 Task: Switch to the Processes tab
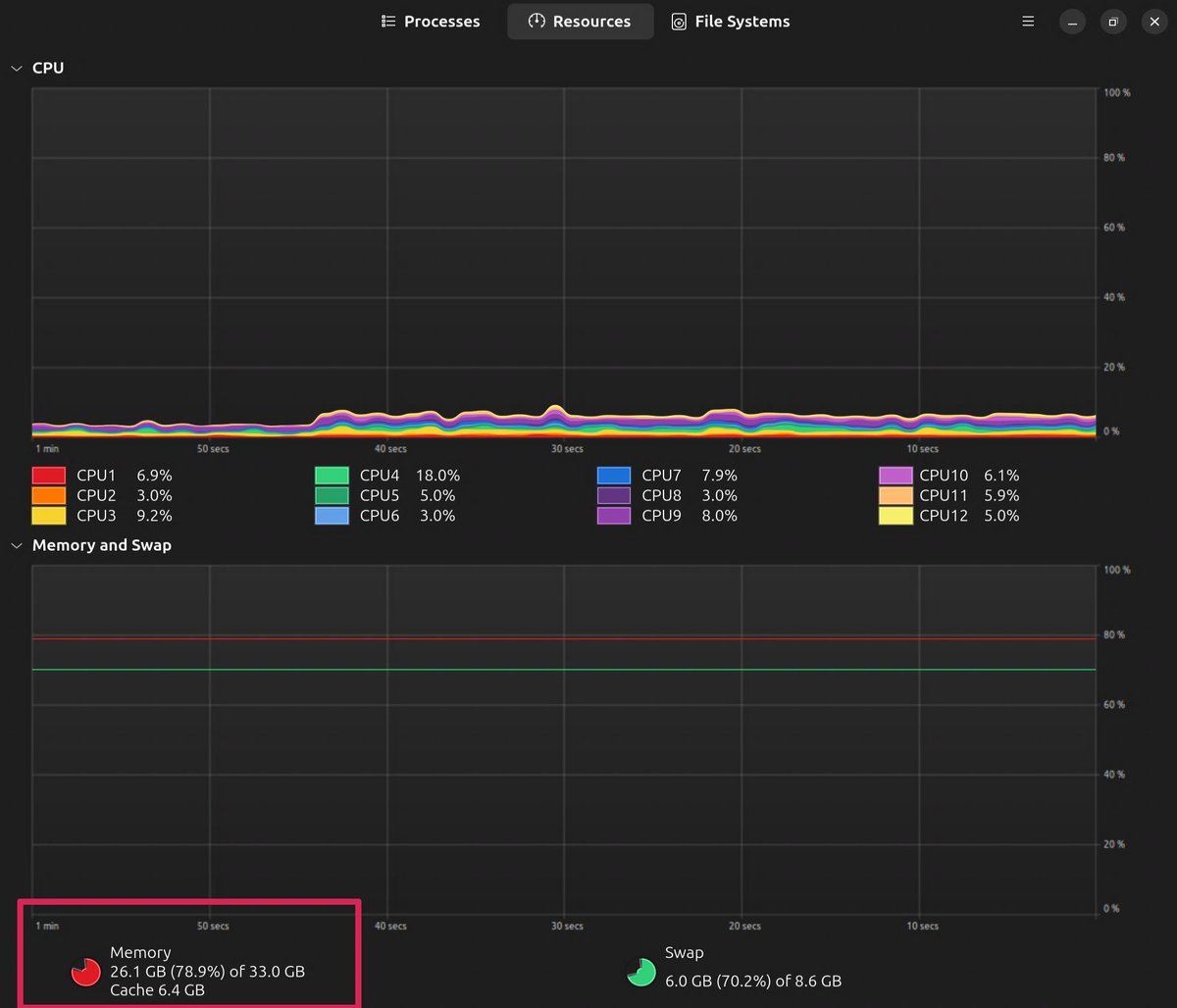pyautogui.click(x=431, y=22)
